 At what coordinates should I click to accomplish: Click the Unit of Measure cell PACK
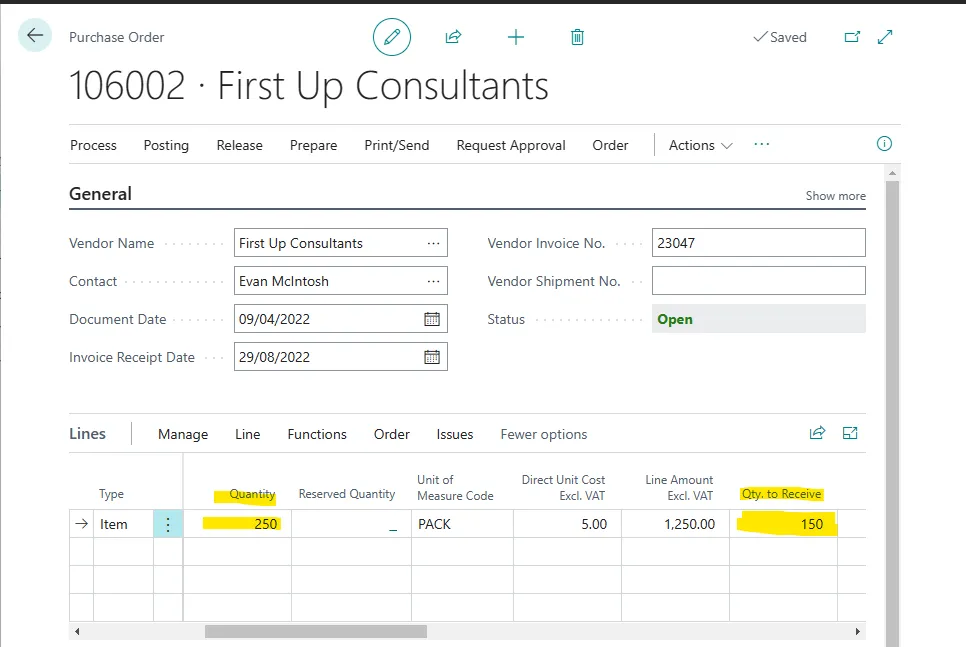click(462, 524)
